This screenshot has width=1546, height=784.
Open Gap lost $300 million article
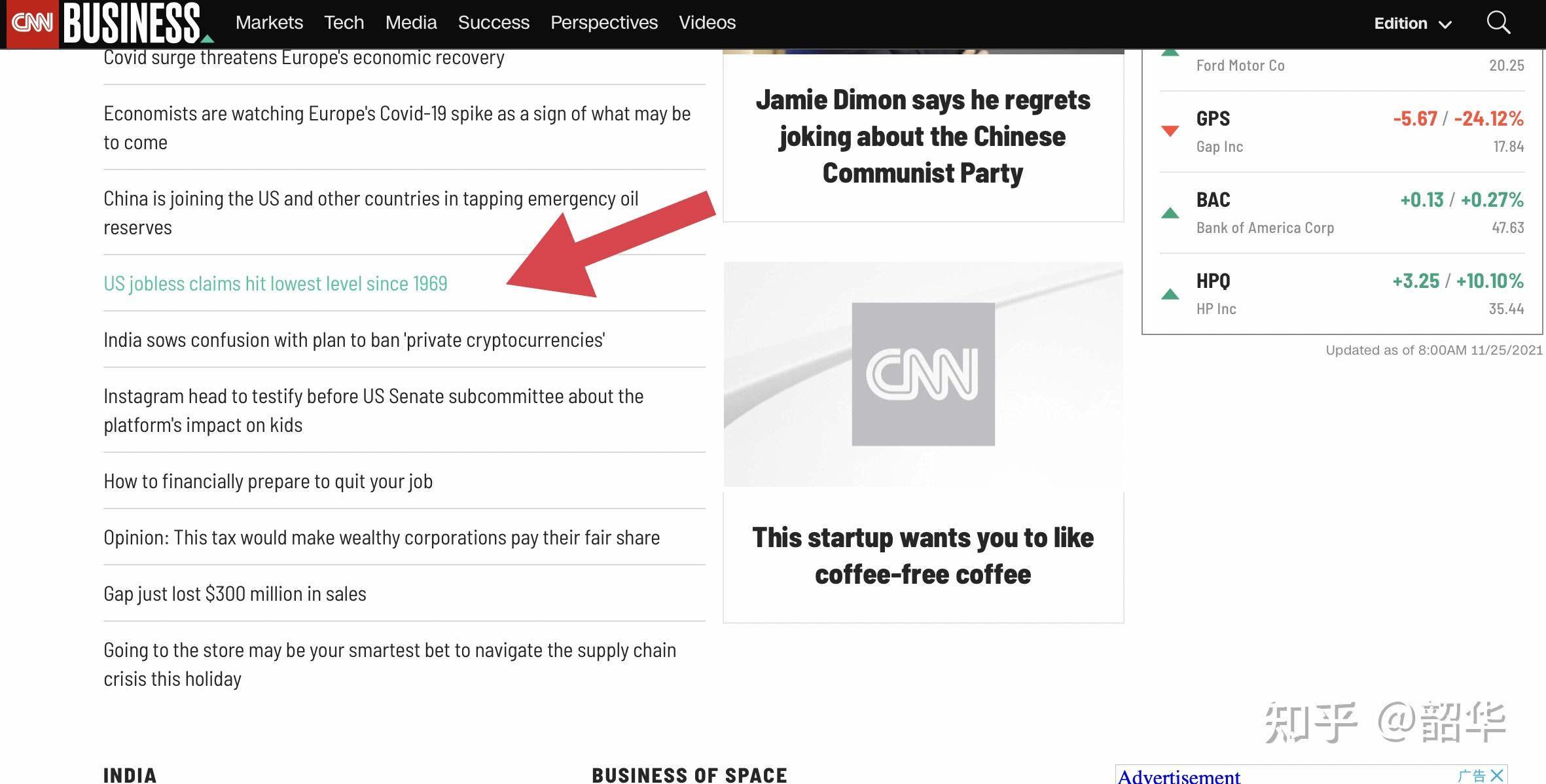235,594
